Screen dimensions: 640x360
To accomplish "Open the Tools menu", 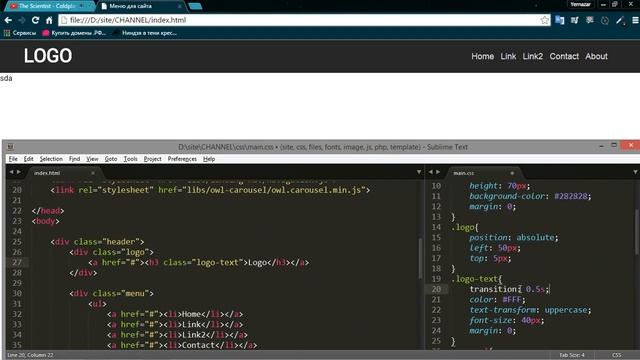I will [131, 159].
